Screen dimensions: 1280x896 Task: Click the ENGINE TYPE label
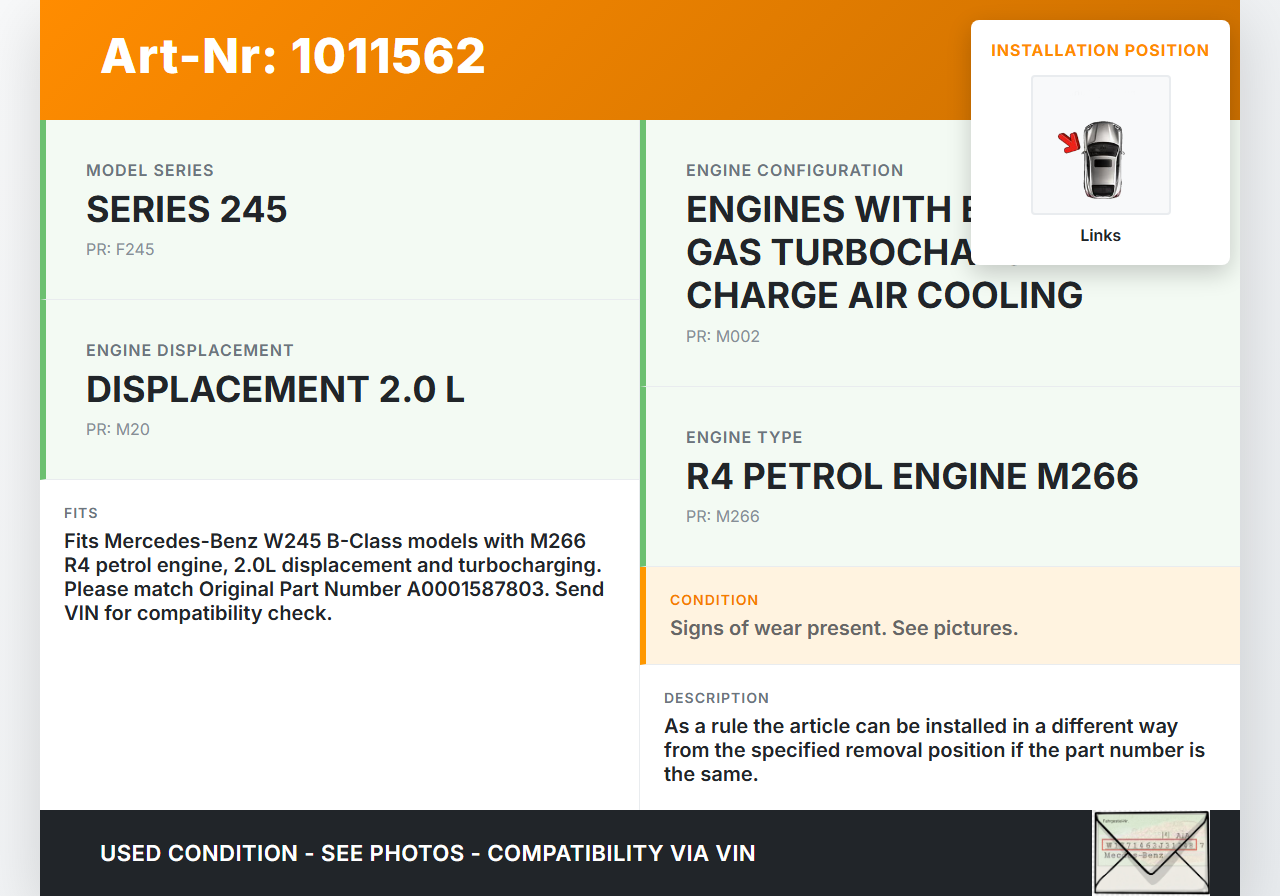(x=744, y=437)
